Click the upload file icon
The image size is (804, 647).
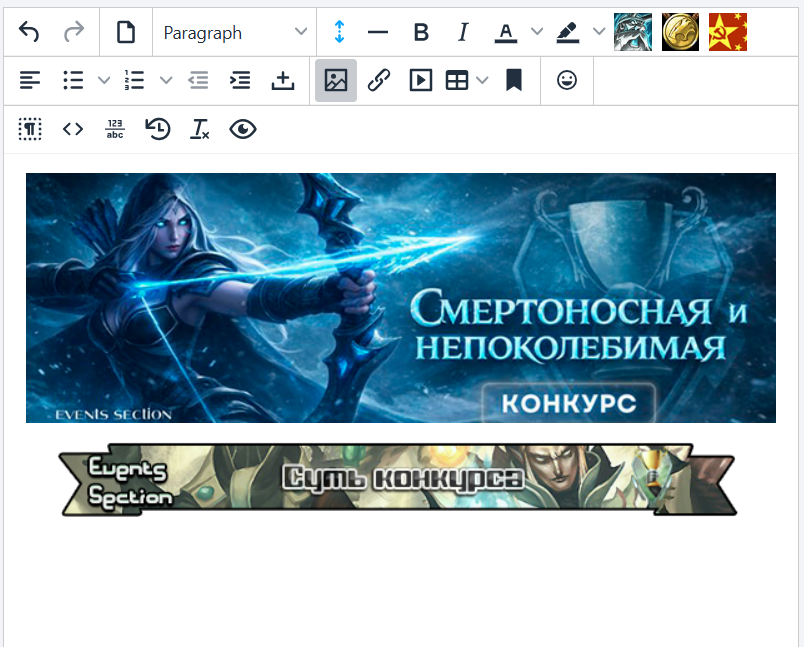(x=283, y=81)
